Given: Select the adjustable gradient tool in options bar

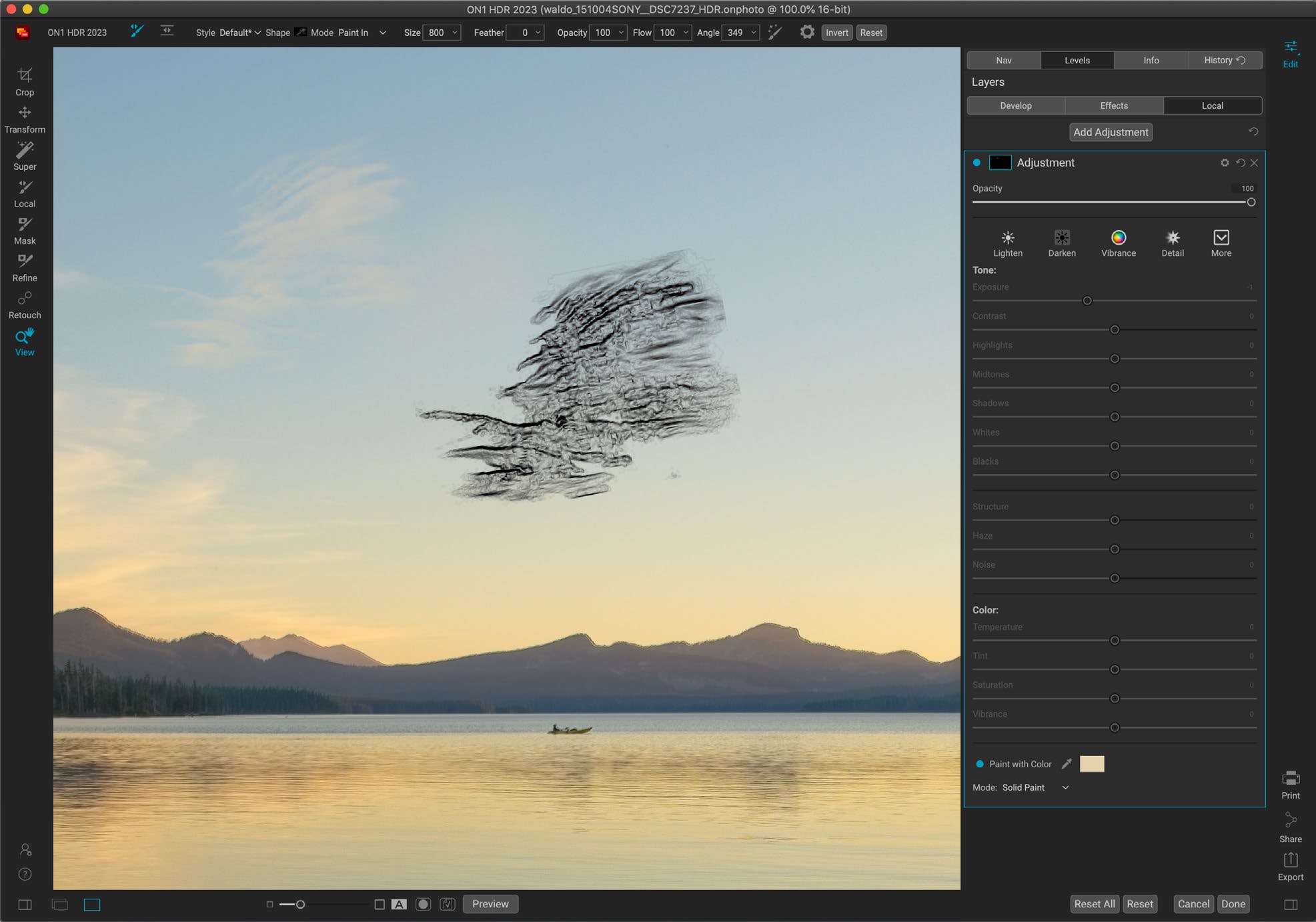Looking at the screenshot, I should pyautogui.click(x=167, y=31).
